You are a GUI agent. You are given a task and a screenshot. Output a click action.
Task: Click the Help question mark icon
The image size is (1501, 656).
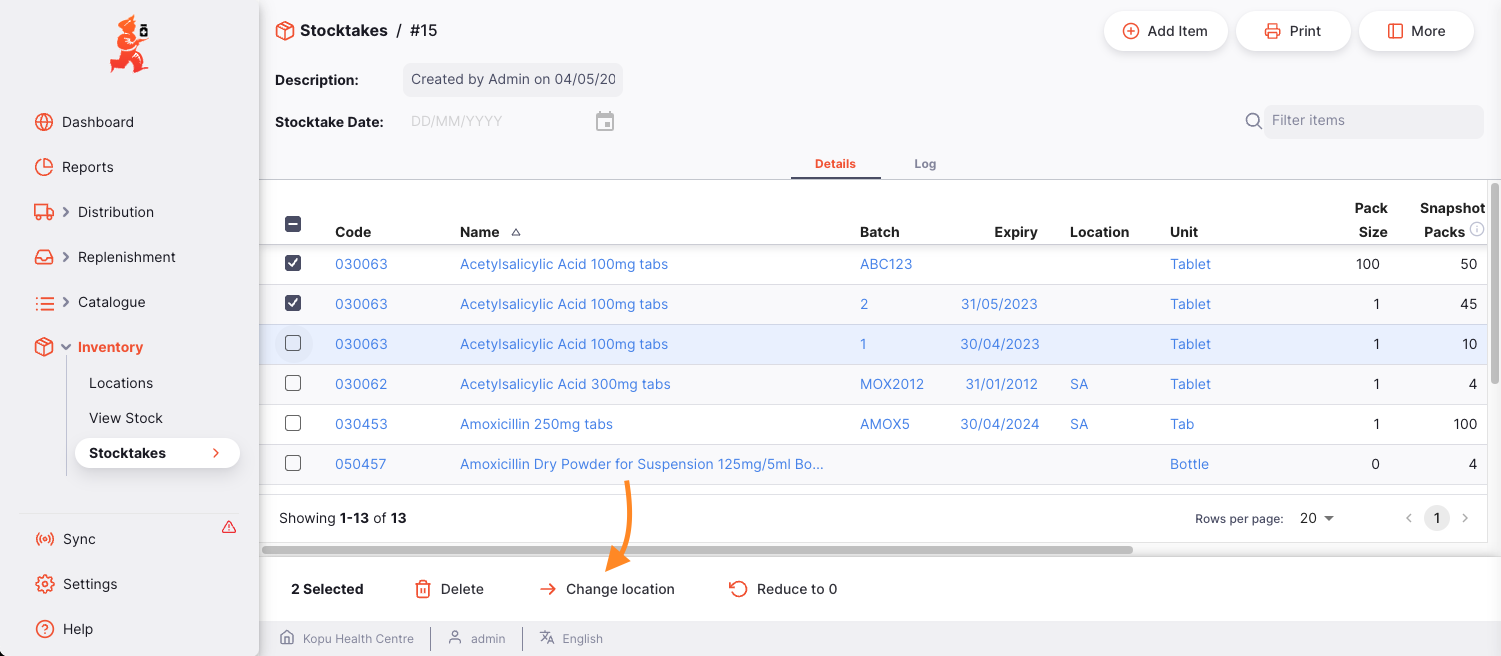pos(44,629)
